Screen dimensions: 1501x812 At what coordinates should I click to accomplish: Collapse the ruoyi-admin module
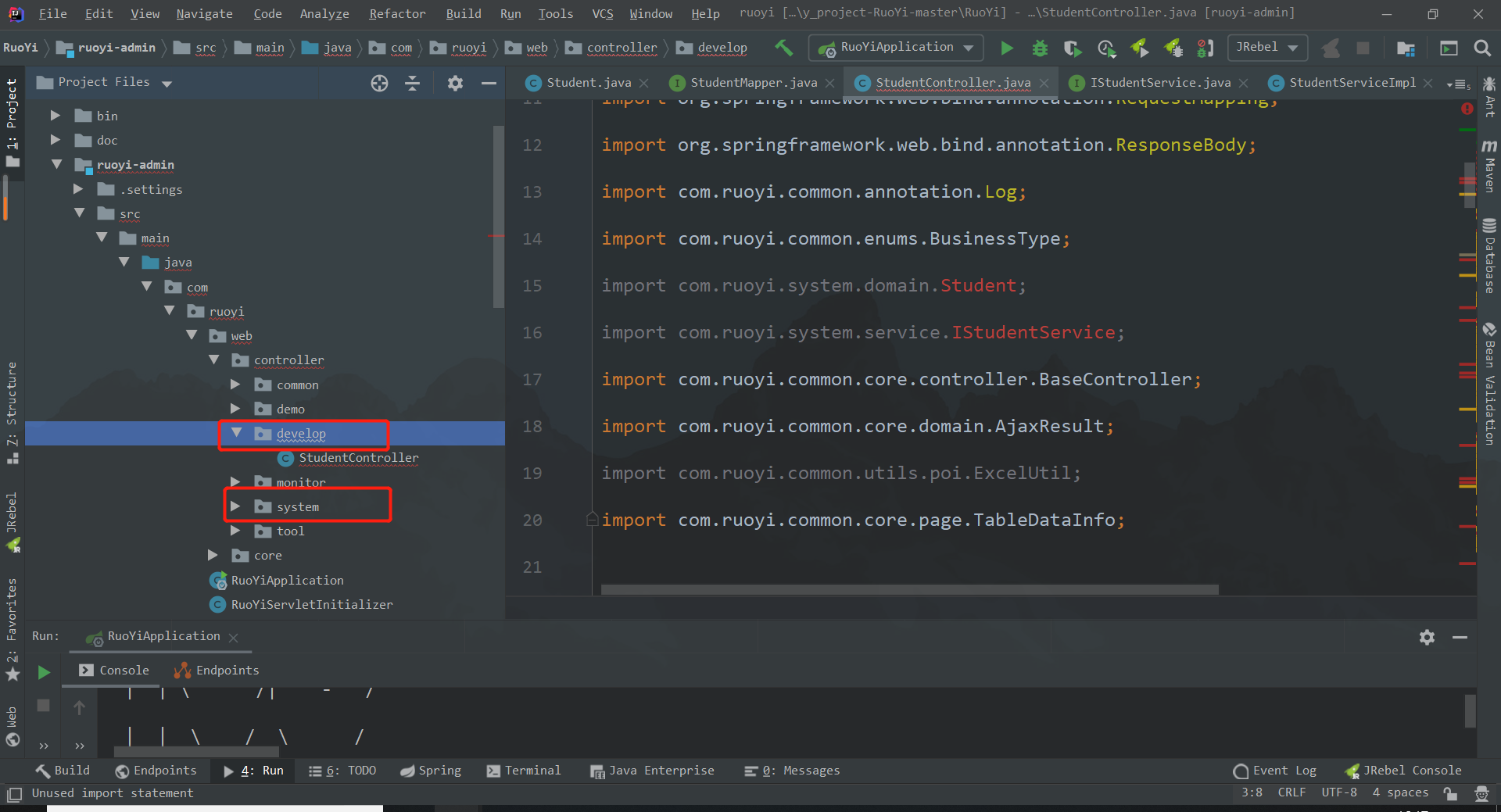[56, 164]
